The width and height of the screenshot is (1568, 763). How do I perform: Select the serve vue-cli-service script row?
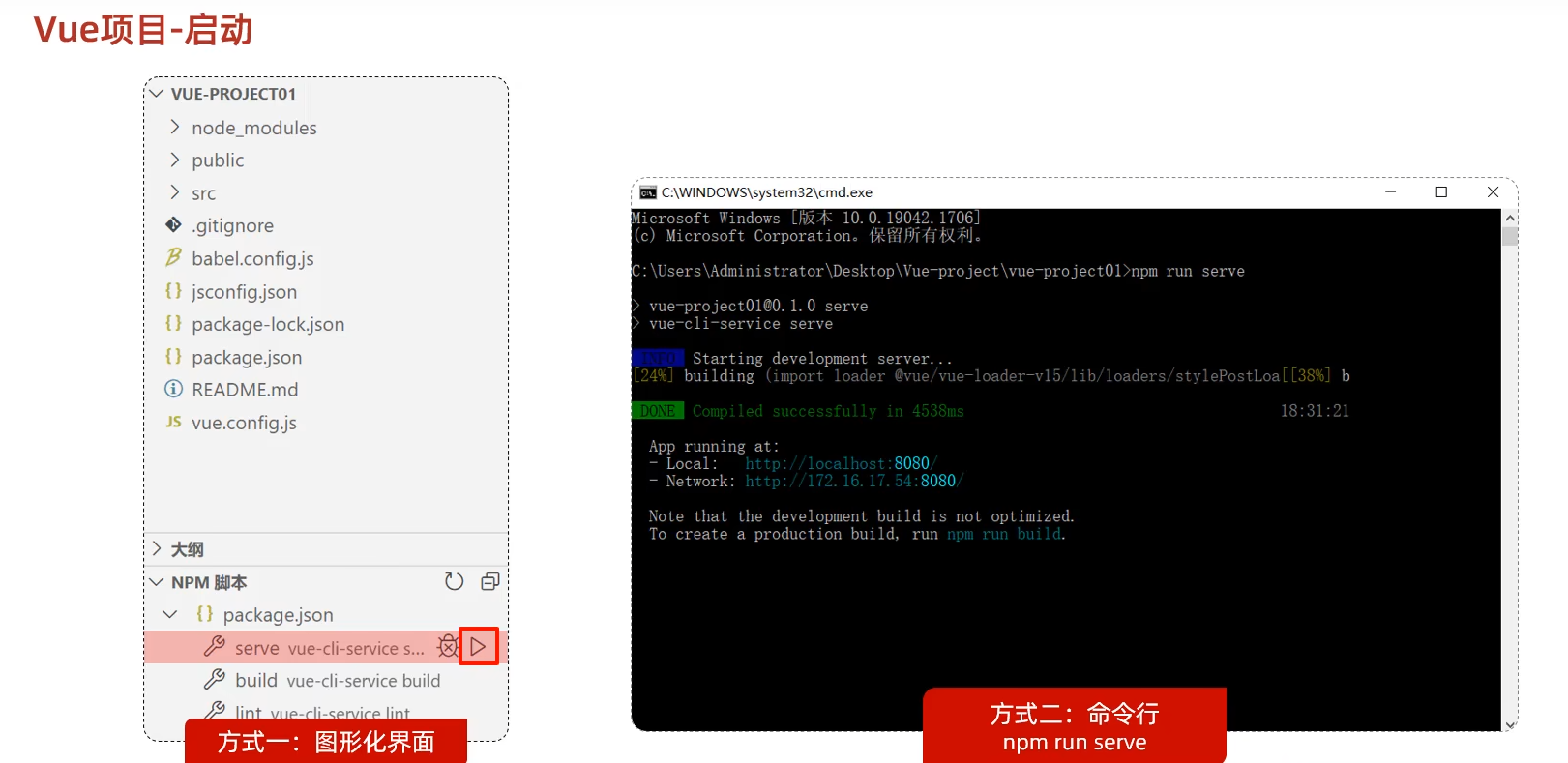(325, 647)
